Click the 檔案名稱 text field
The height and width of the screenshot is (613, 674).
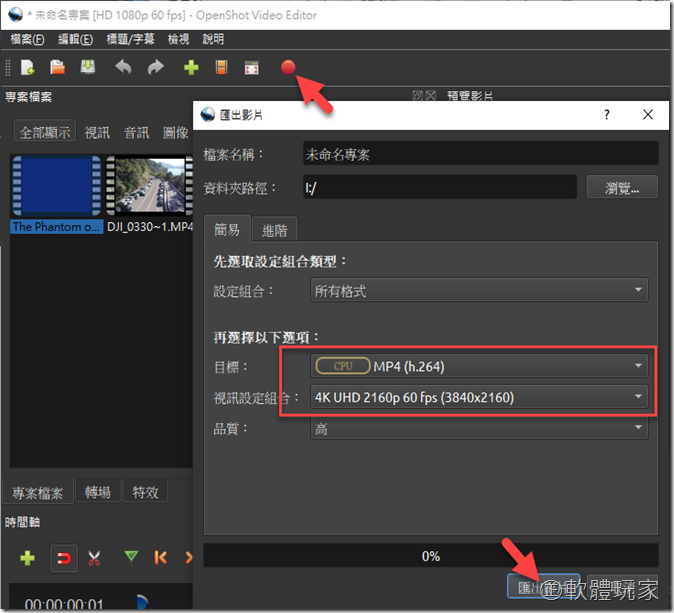[480, 154]
